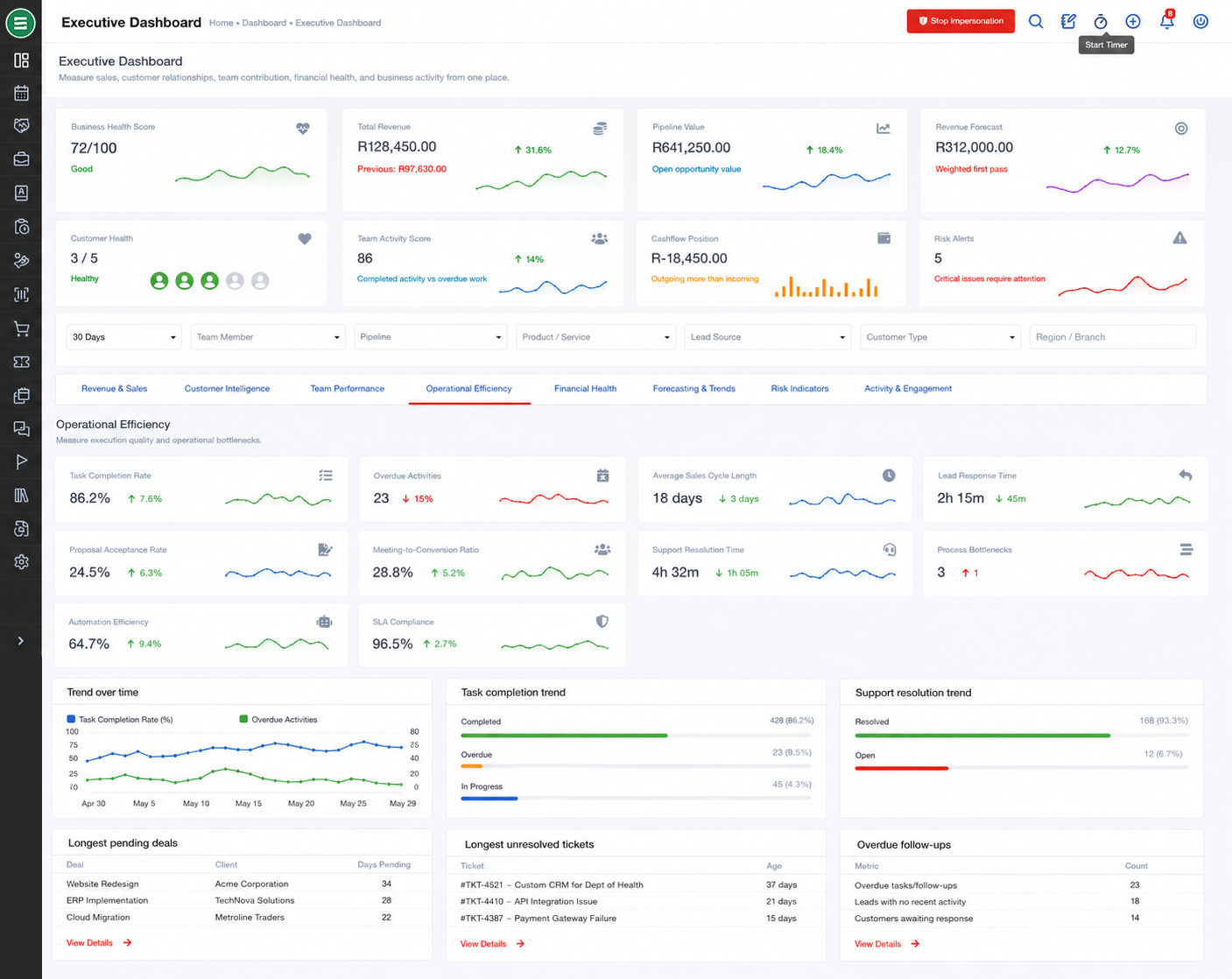Toggle Overdue Activities legend item
The image size is (1232, 979).
click(x=278, y=720)
